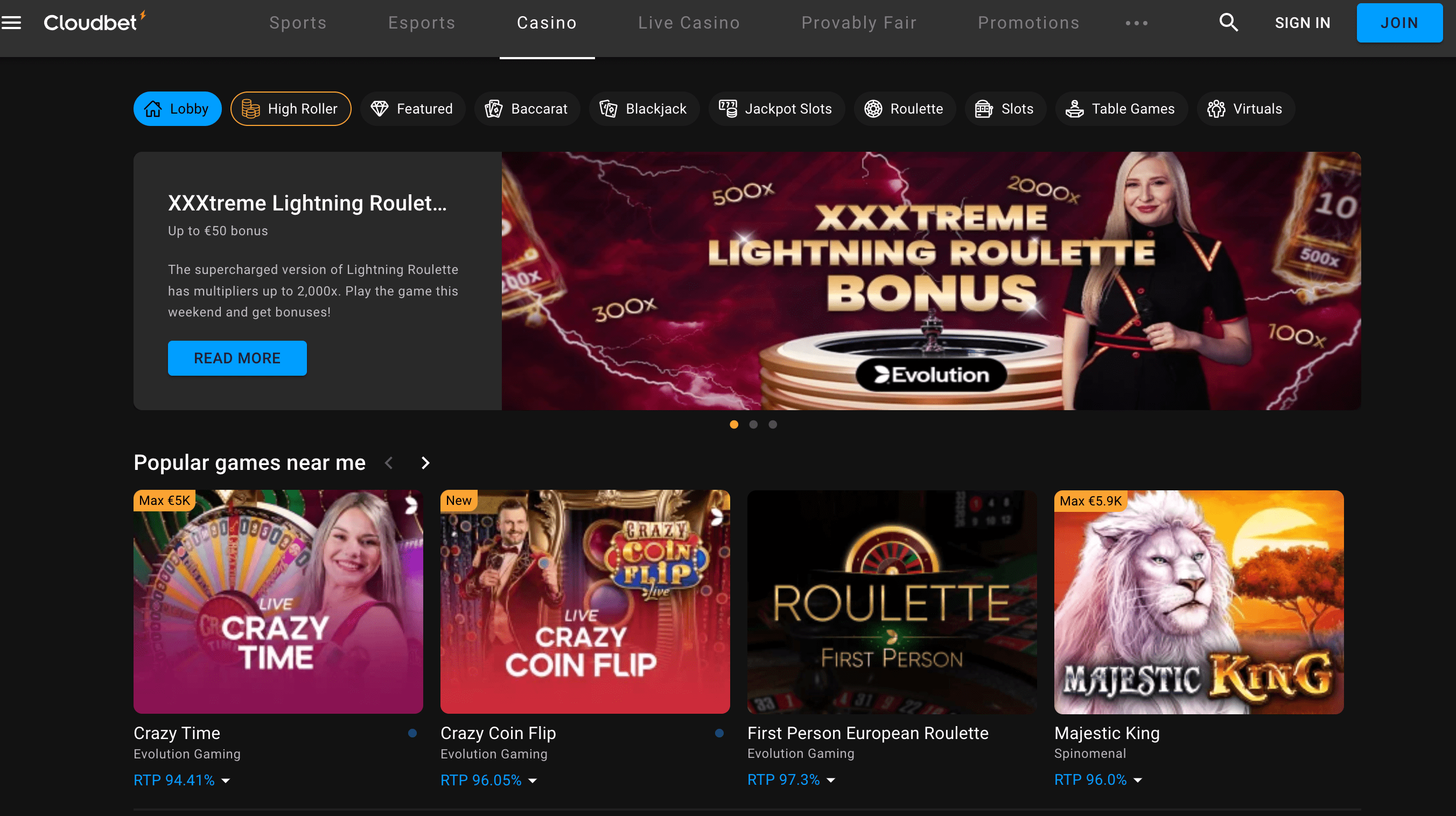The image size is (1456, 816).
Task: Select the Live Casino menu tab
Action: click(x=689, y=23)
